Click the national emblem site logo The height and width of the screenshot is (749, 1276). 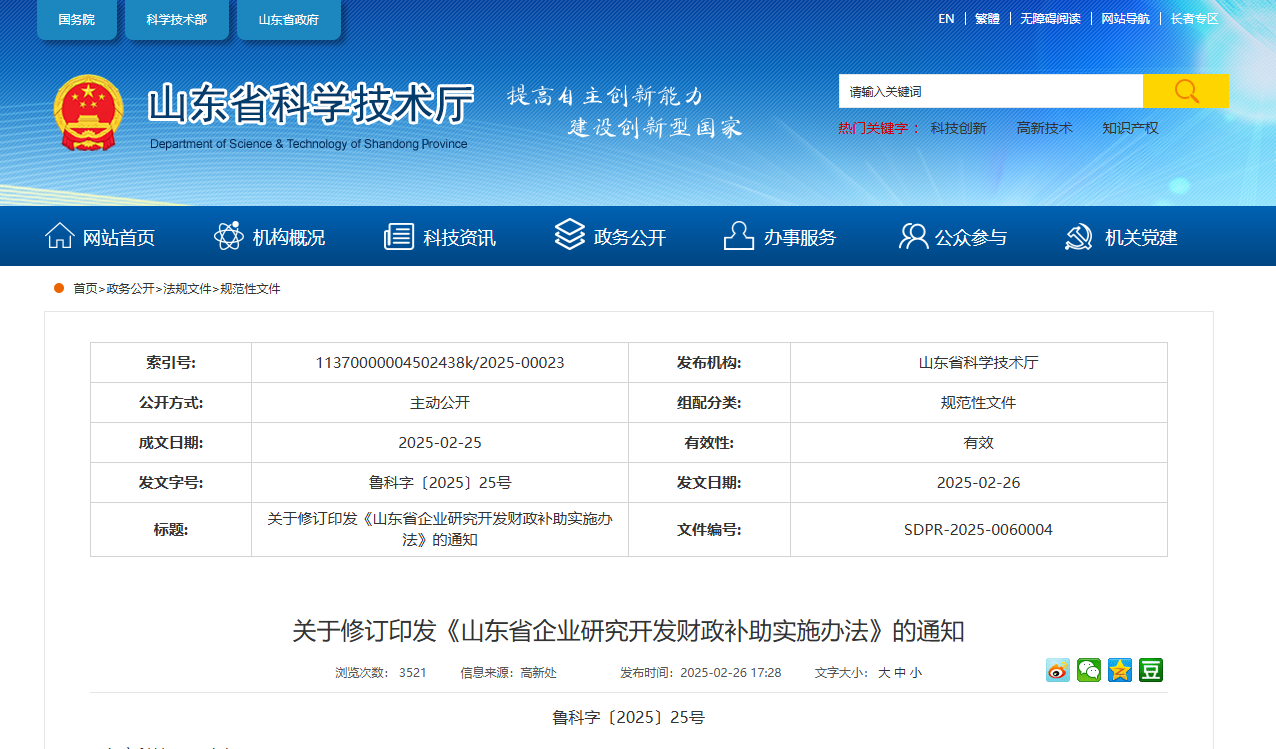pos(89,113)
